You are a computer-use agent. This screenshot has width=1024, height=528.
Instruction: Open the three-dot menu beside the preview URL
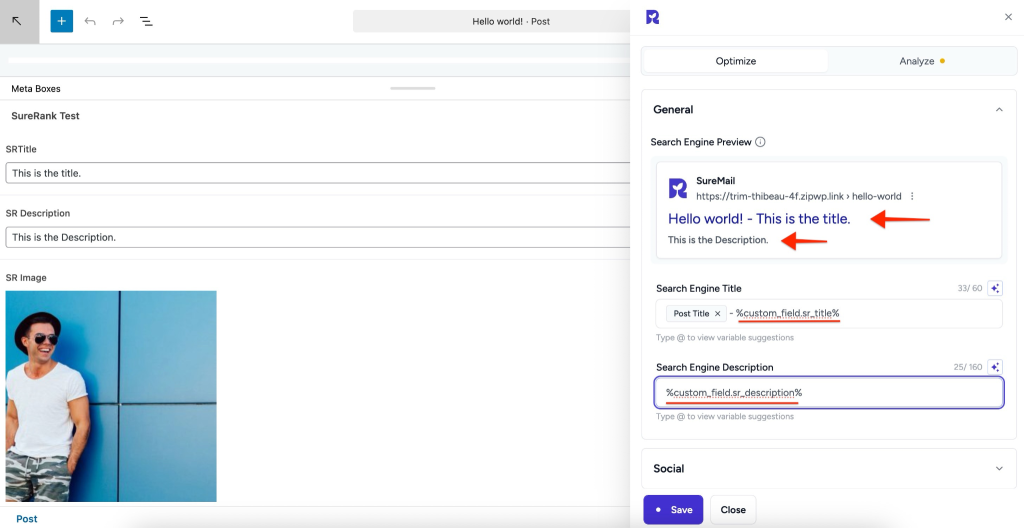pyautogui.click(x=912, y=196)
